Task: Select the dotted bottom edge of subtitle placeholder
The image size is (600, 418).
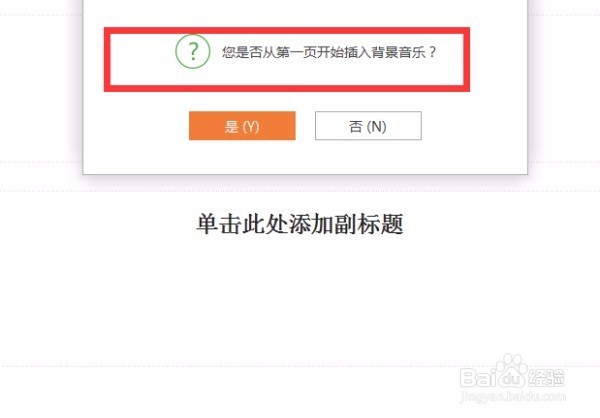Action: 300,366
